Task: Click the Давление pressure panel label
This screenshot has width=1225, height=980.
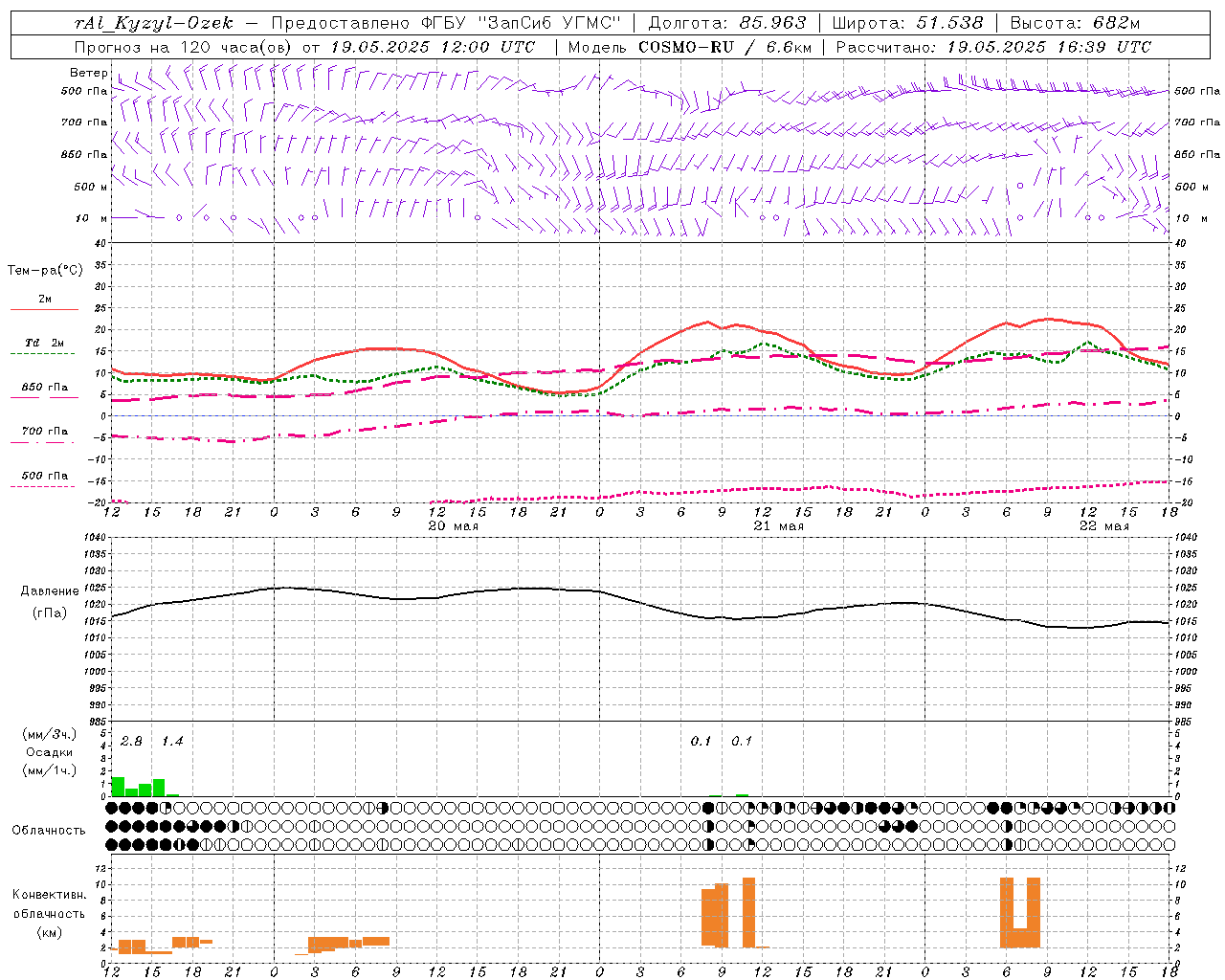Action: point(50,591)
